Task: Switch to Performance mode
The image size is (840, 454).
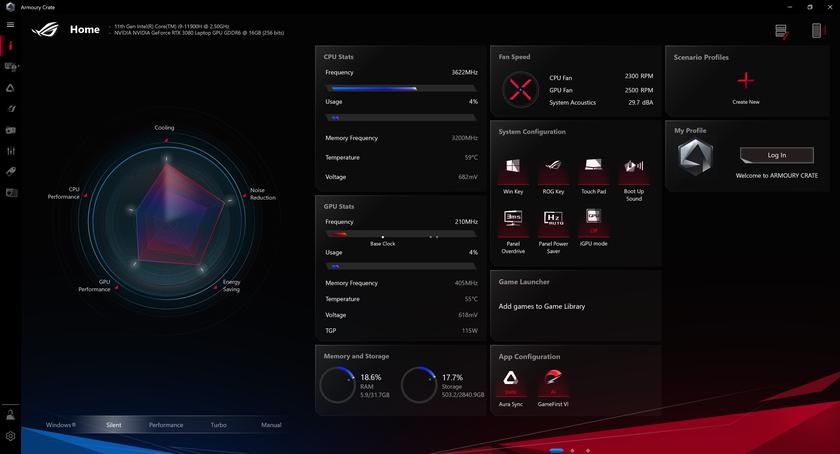Action: coord(166,425)
